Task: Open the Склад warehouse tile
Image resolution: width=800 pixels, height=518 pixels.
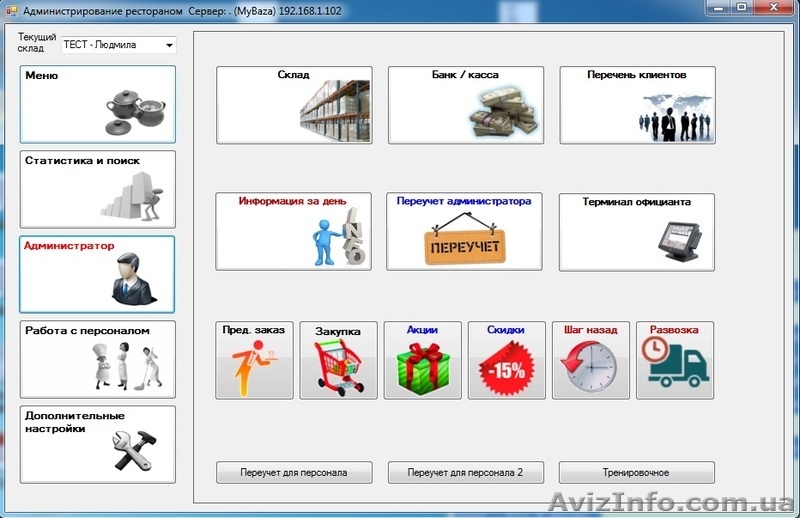Action: tap(294, 105)
